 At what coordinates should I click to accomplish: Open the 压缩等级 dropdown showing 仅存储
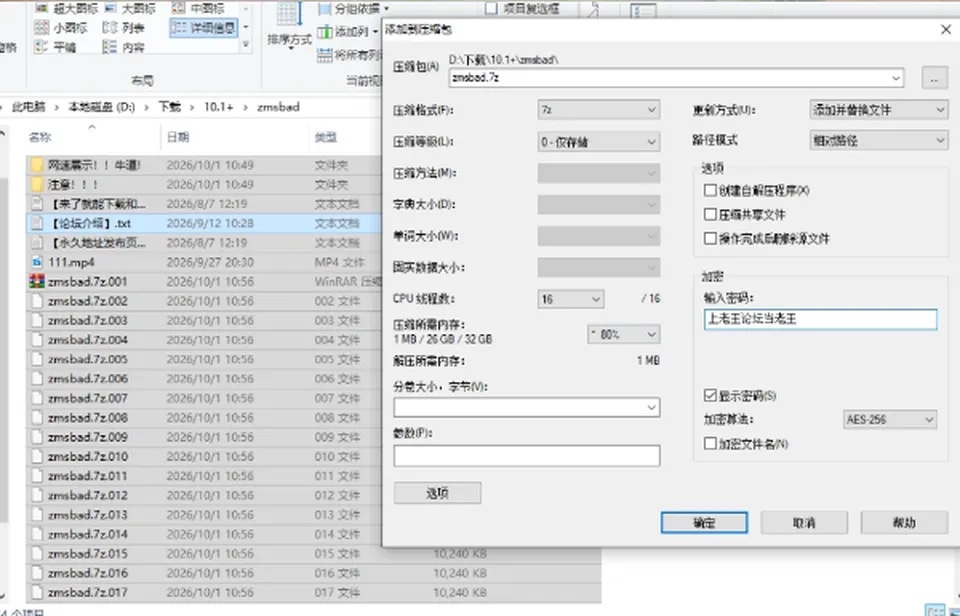[599, 142]
